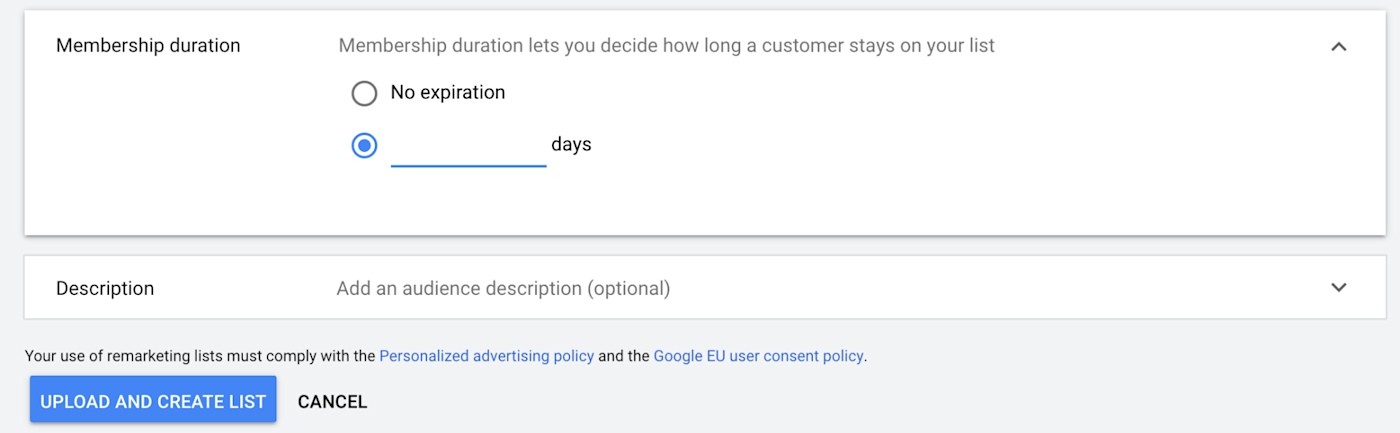Viewport: 1400px width, 433px height.
Task: Click the 'No expiration' option label text
Action: pyautogui.click(x=447, y=93)
